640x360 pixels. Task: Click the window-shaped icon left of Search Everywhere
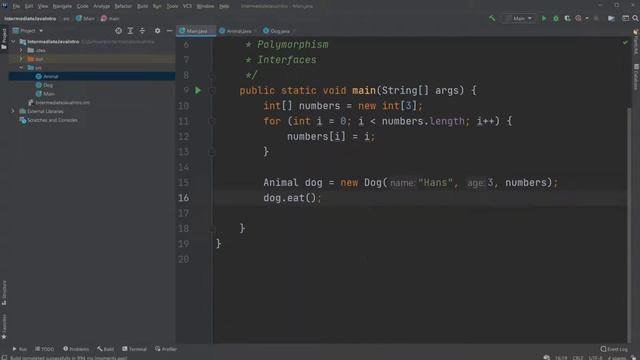(625, 18)
